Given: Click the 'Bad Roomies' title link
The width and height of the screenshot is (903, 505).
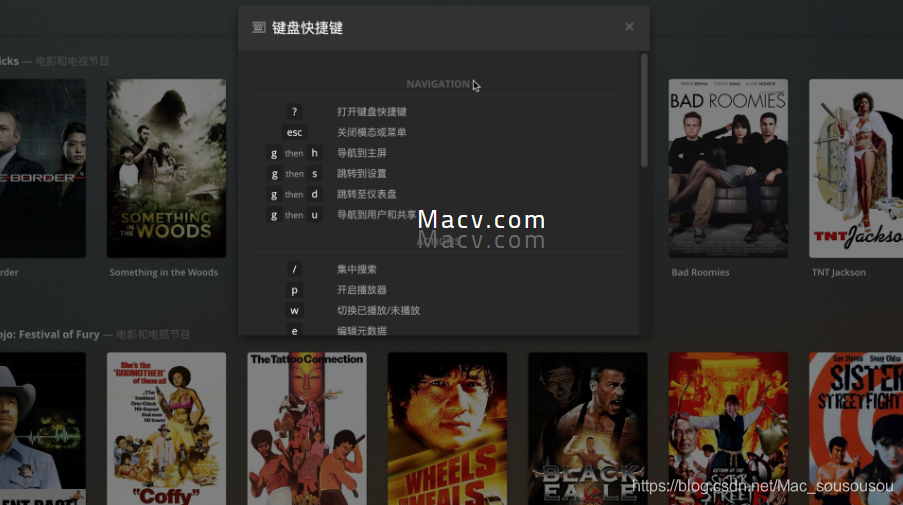Looking at the screenshot, I should coord(700,272).
